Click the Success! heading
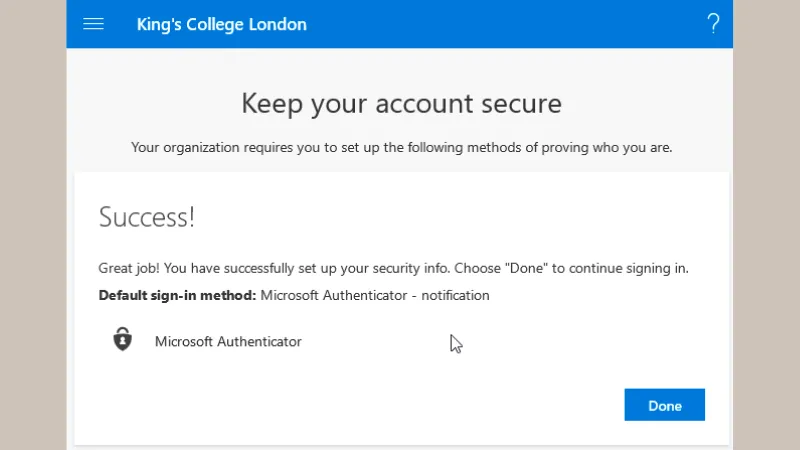The image size is (800, 450). coord(146,217)
